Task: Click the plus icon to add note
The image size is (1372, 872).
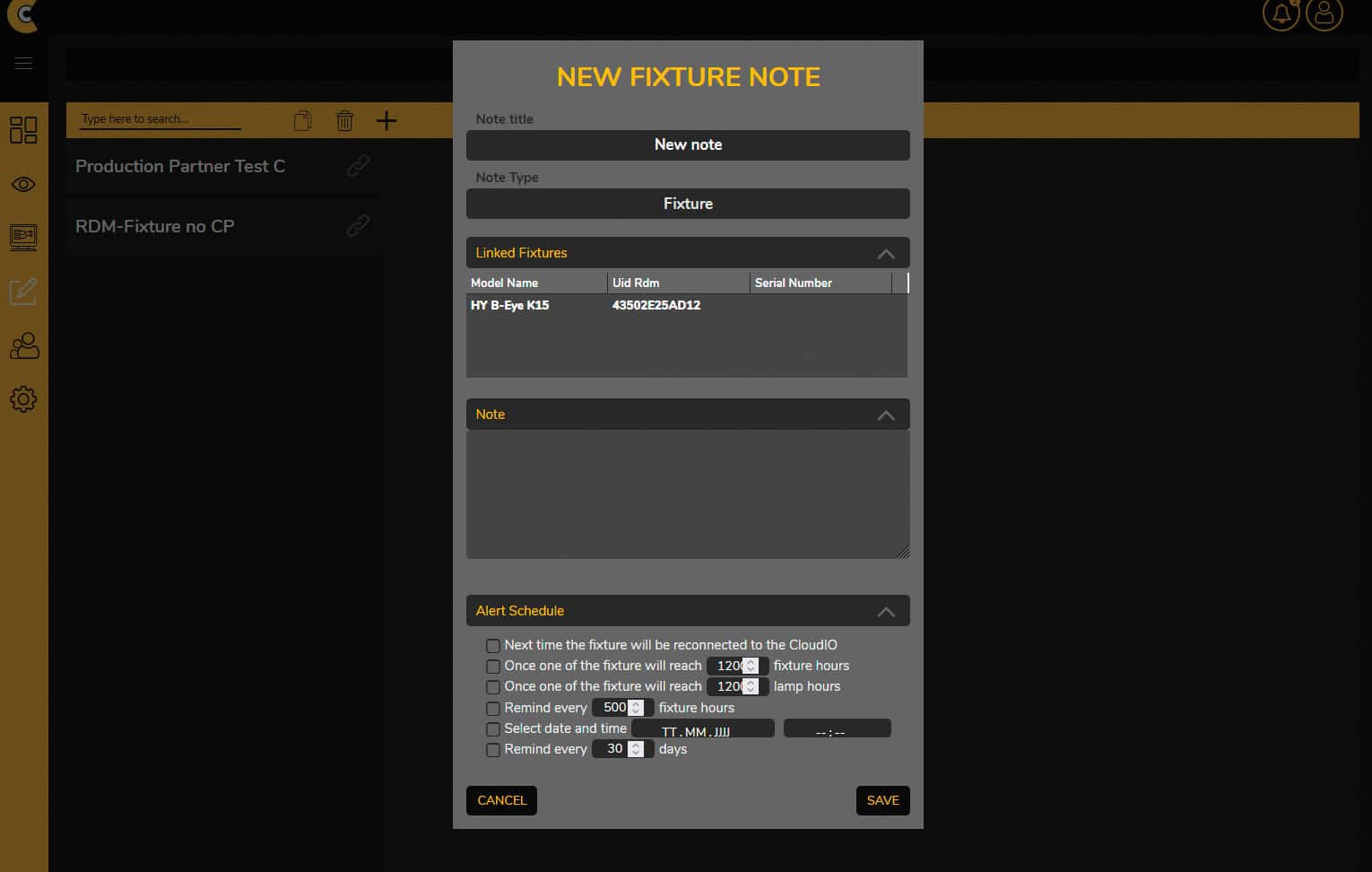Action: pos(386,120)
